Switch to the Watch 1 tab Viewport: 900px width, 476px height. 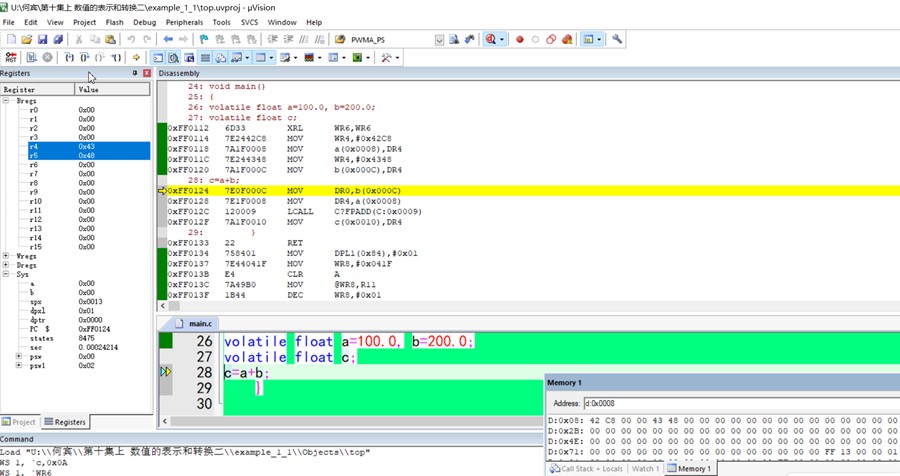[x=644, y=468]
